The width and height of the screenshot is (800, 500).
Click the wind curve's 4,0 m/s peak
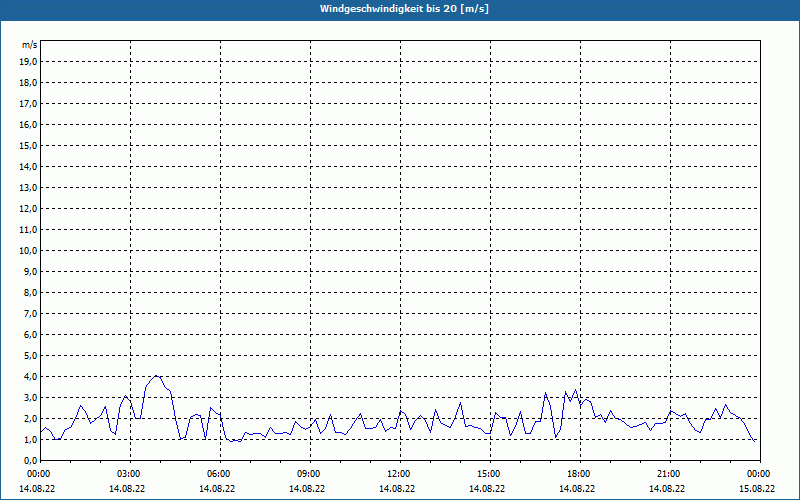point(156,376)
